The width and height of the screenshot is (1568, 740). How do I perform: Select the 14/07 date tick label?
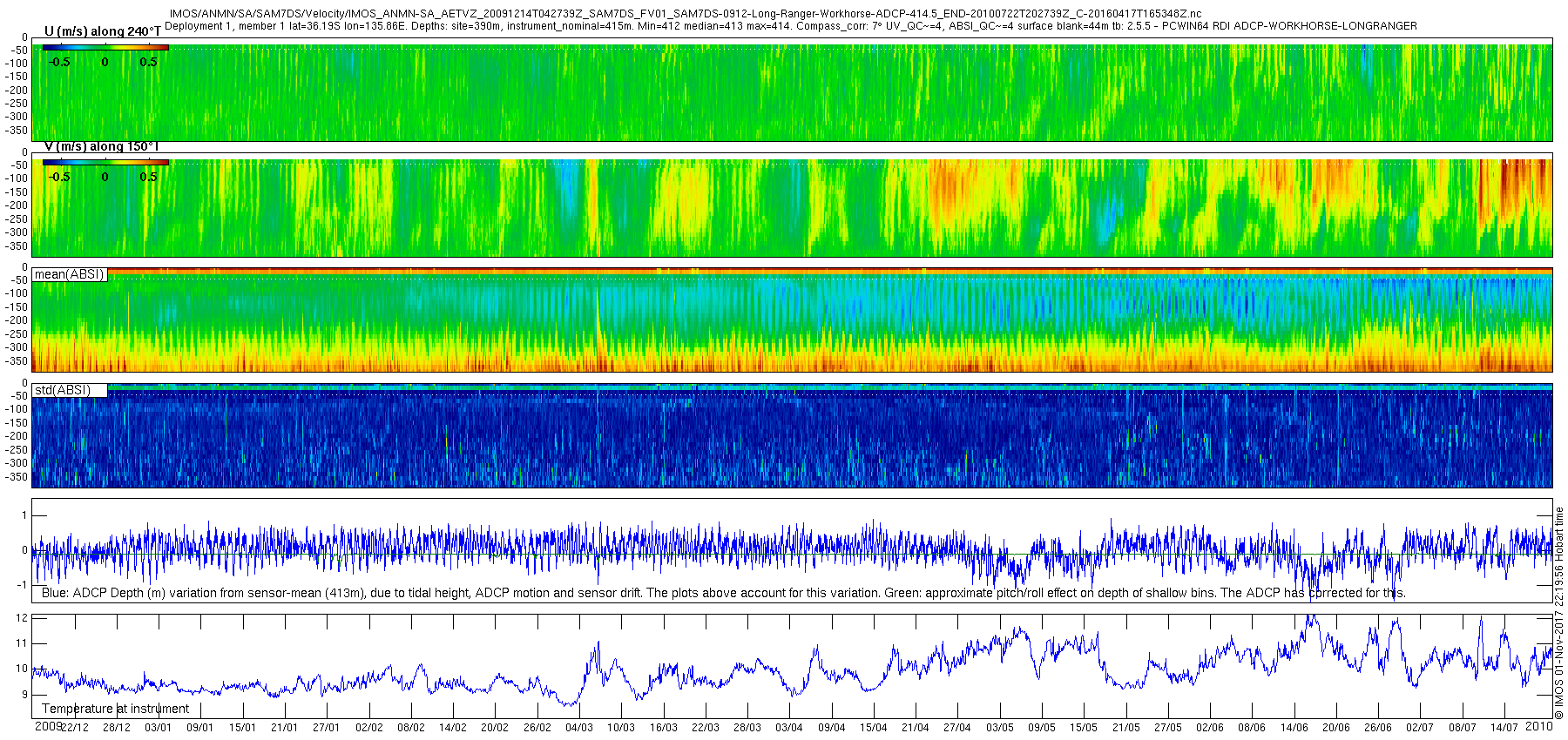click(x=1504, y=728)
